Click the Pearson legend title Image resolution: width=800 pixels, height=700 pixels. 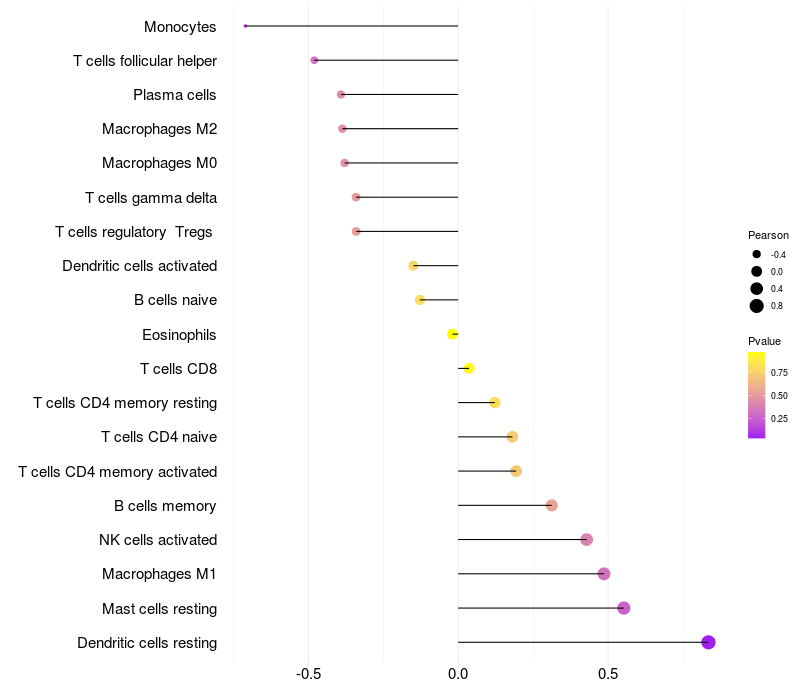(x=768, y=235)
